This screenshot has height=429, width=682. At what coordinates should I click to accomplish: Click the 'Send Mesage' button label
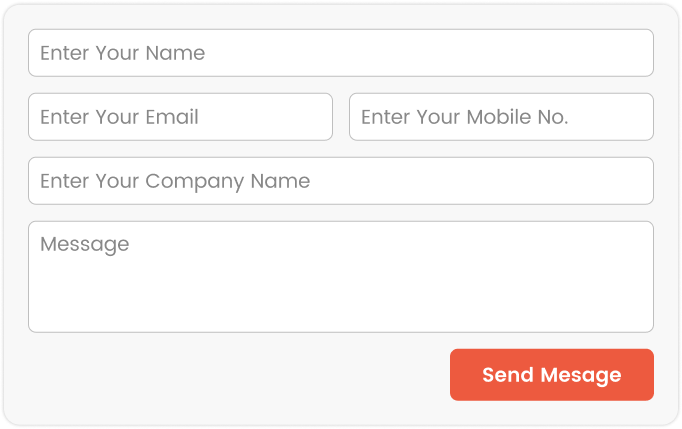tap(551, 375)
